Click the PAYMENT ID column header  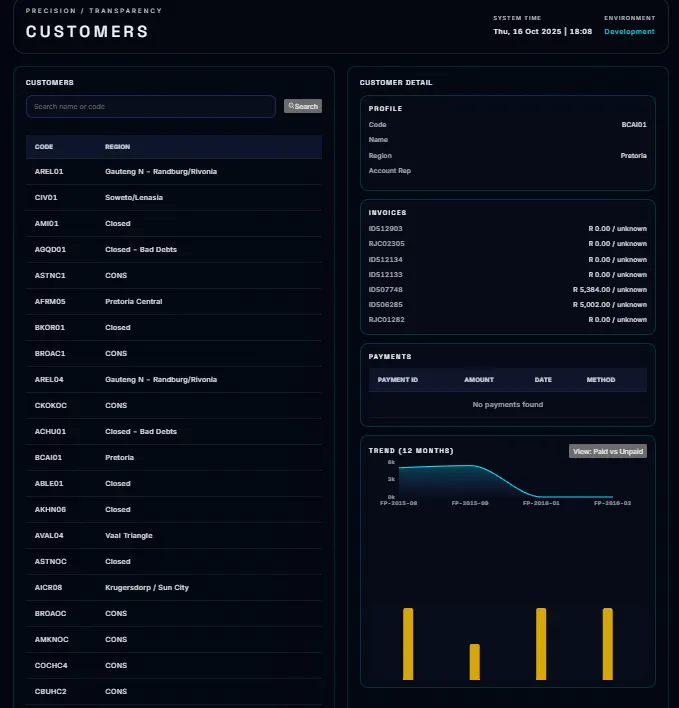398,380
